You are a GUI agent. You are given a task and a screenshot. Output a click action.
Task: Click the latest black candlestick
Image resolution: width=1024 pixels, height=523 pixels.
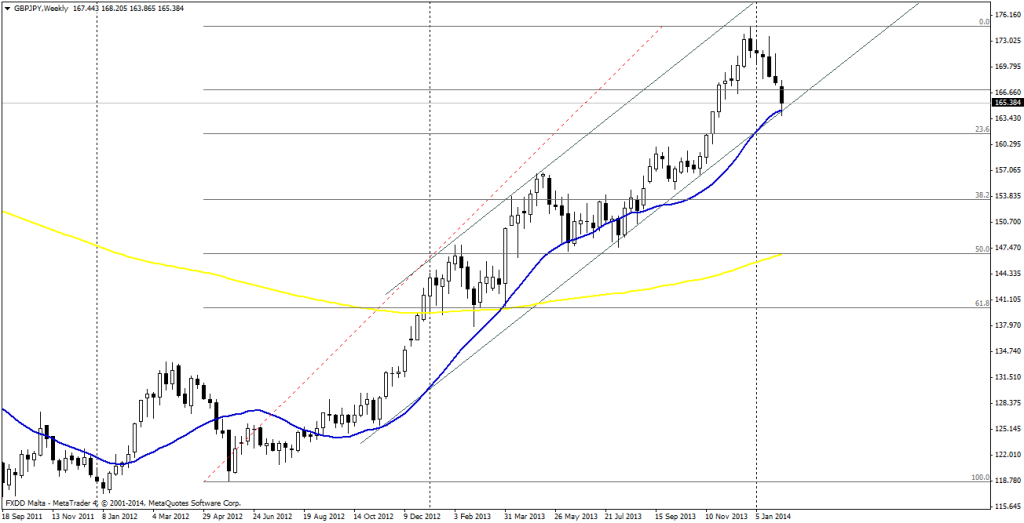782,97
